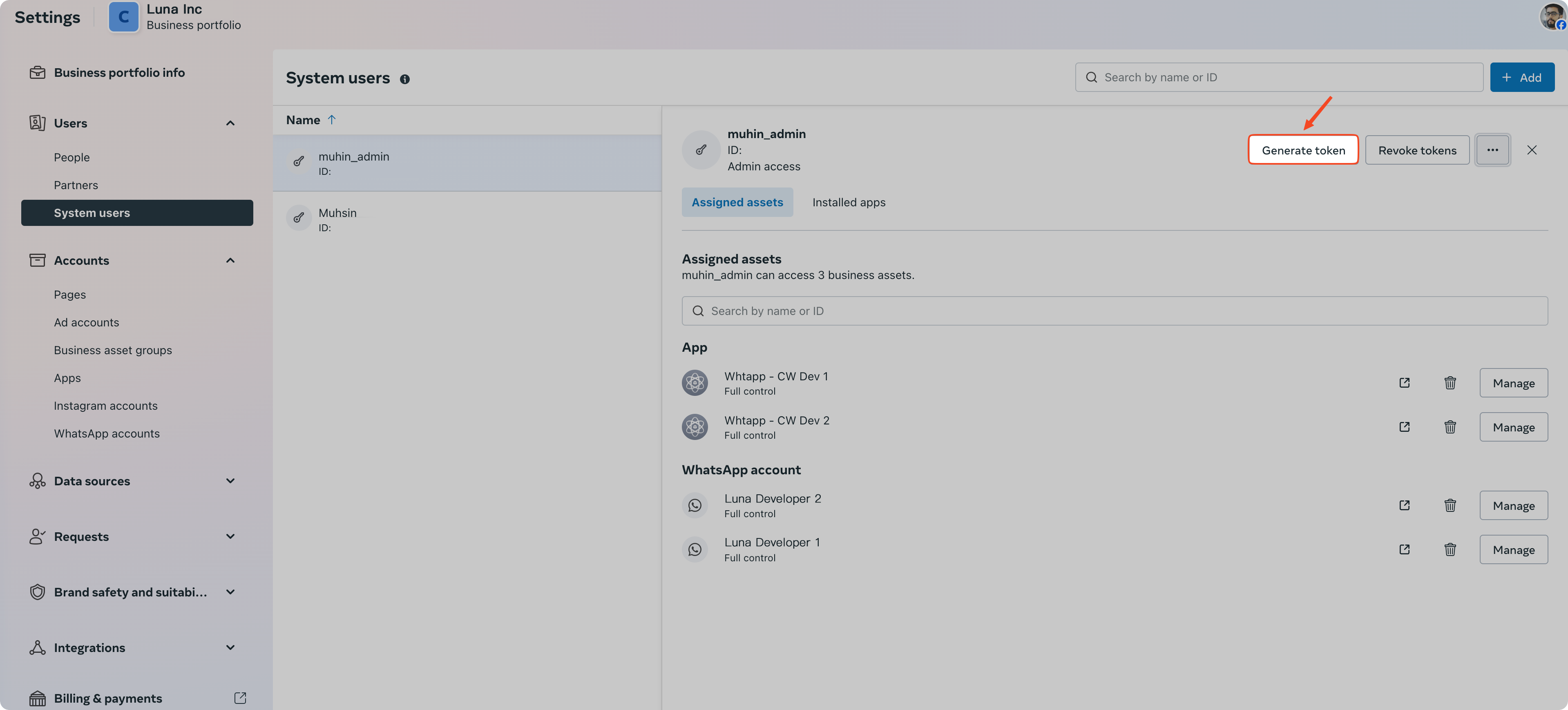Image resolution: width=1568 pixels, height=710 pixels.
Task: Expand the Data sources section
Action: 230,481
